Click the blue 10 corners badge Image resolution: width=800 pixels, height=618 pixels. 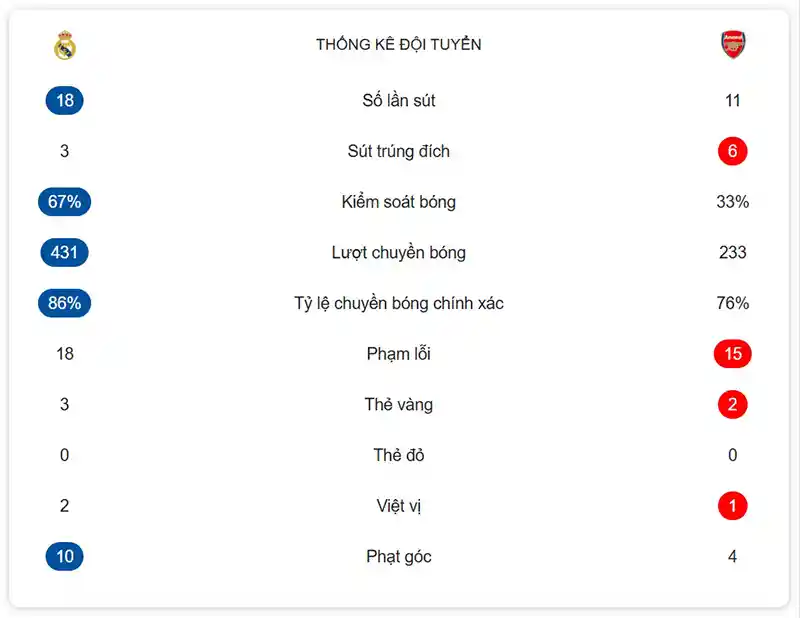[65, 556]
